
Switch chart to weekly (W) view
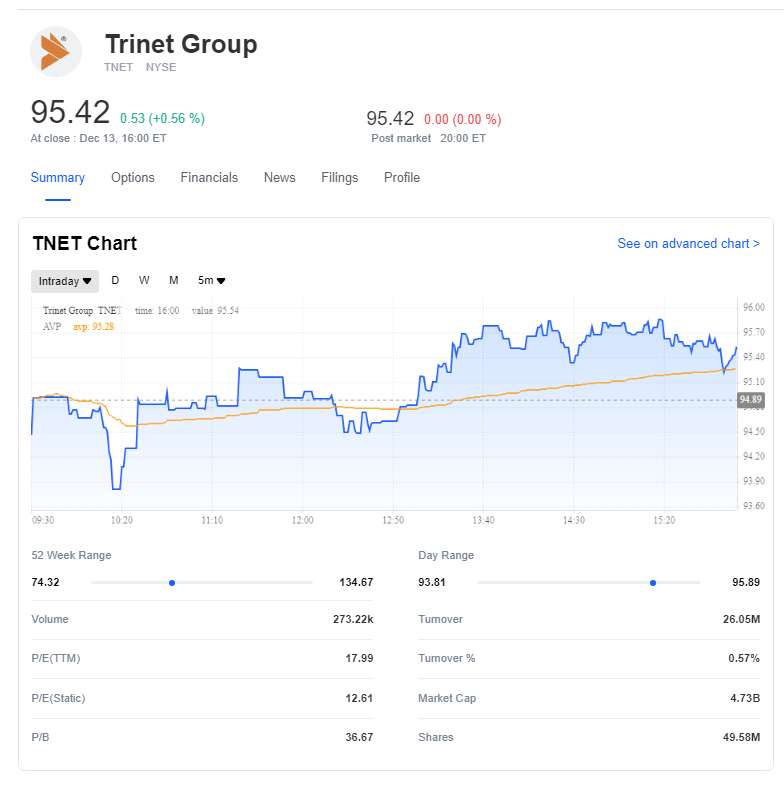point(144,281)
